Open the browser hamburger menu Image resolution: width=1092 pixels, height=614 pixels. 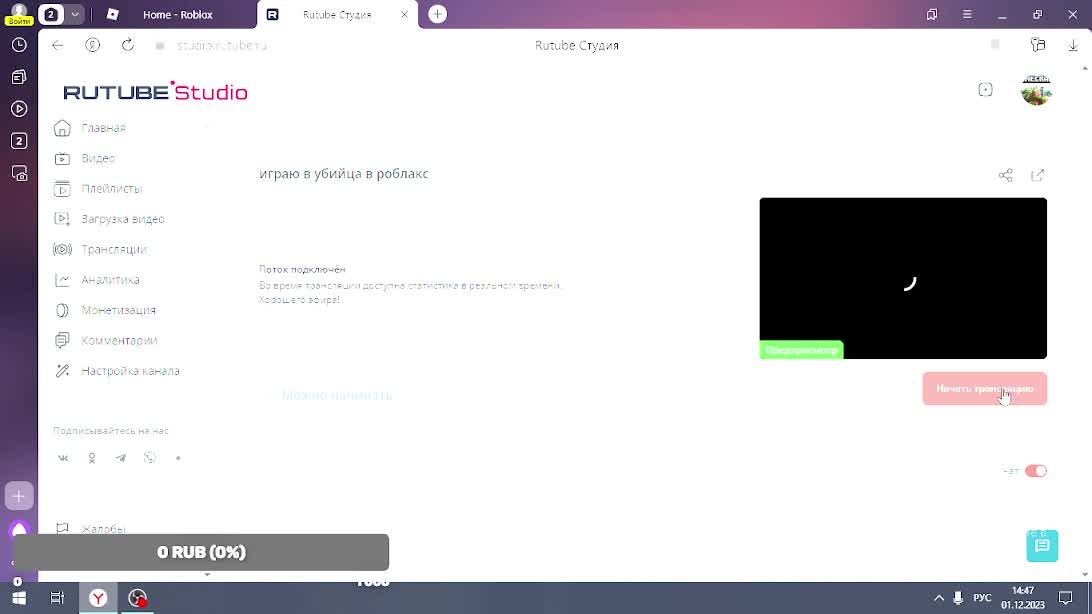967,15
